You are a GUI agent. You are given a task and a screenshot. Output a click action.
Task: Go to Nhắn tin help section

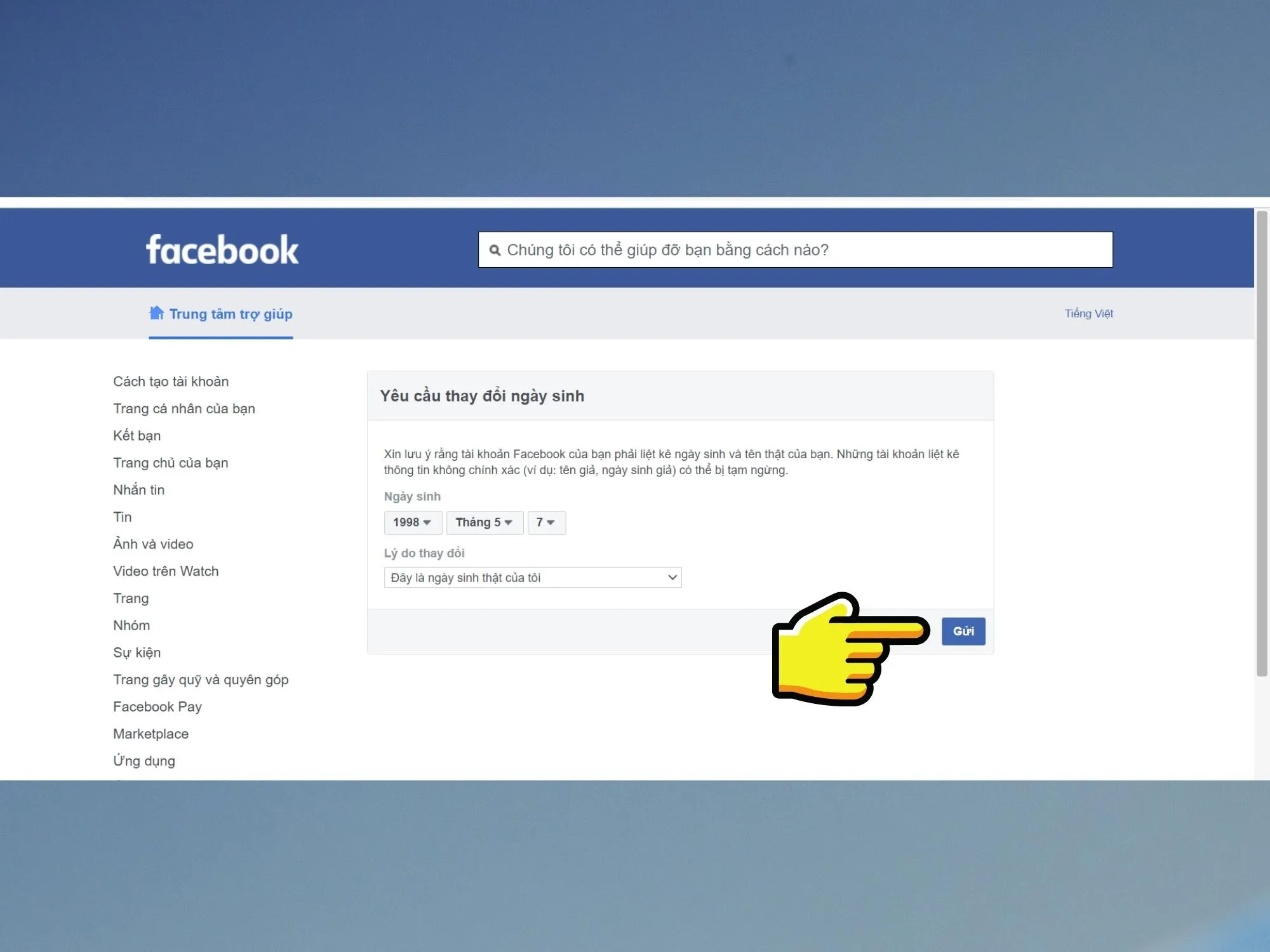(139, 490)
